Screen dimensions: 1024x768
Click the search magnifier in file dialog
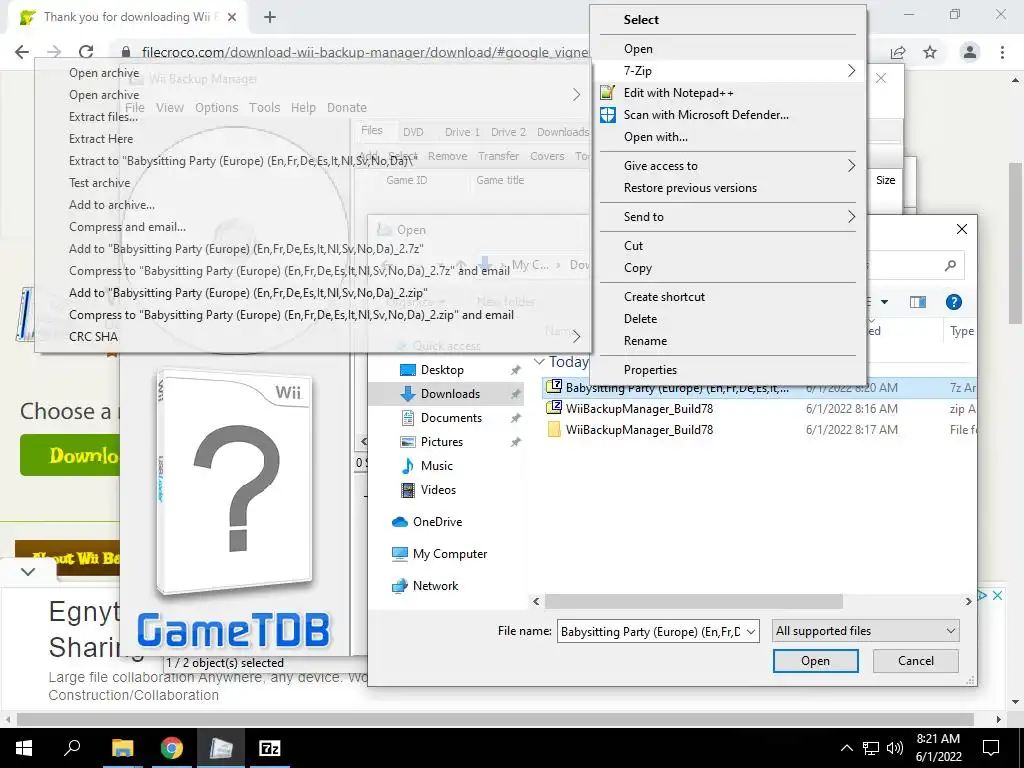(x=950, y=265)
